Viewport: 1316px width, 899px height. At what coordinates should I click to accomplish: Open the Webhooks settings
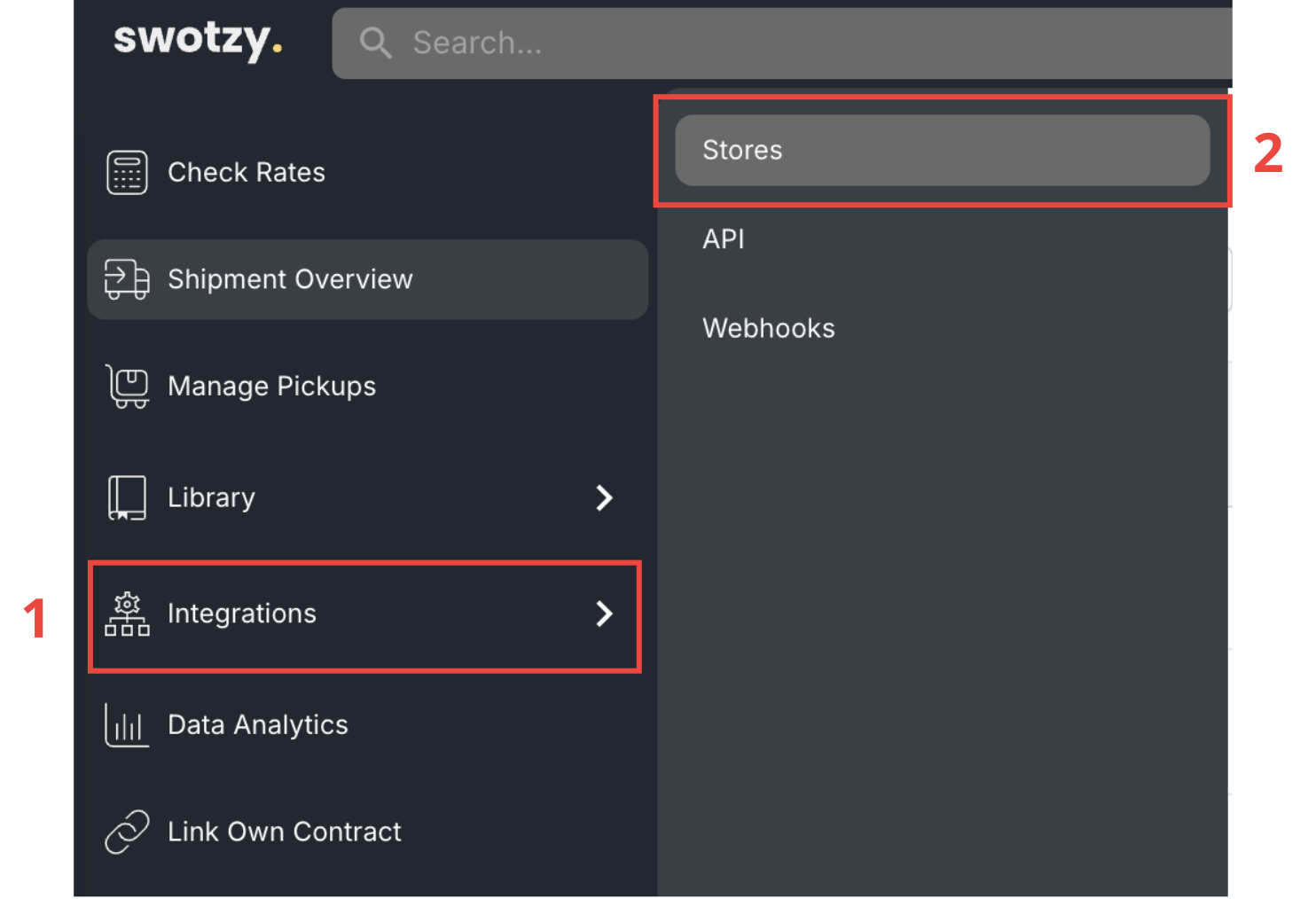768,327
